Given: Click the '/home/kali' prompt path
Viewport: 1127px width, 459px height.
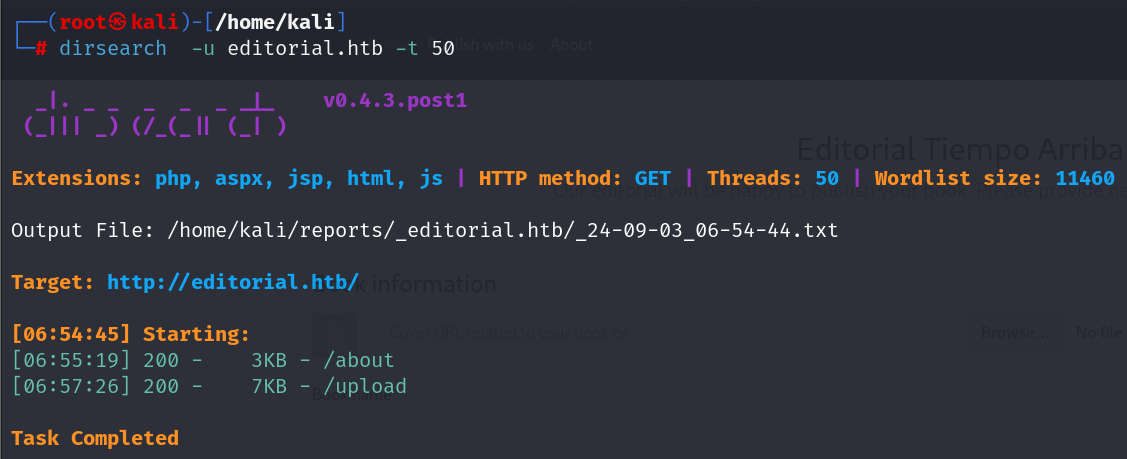Looking at the screenshot, I should (275, 22).
